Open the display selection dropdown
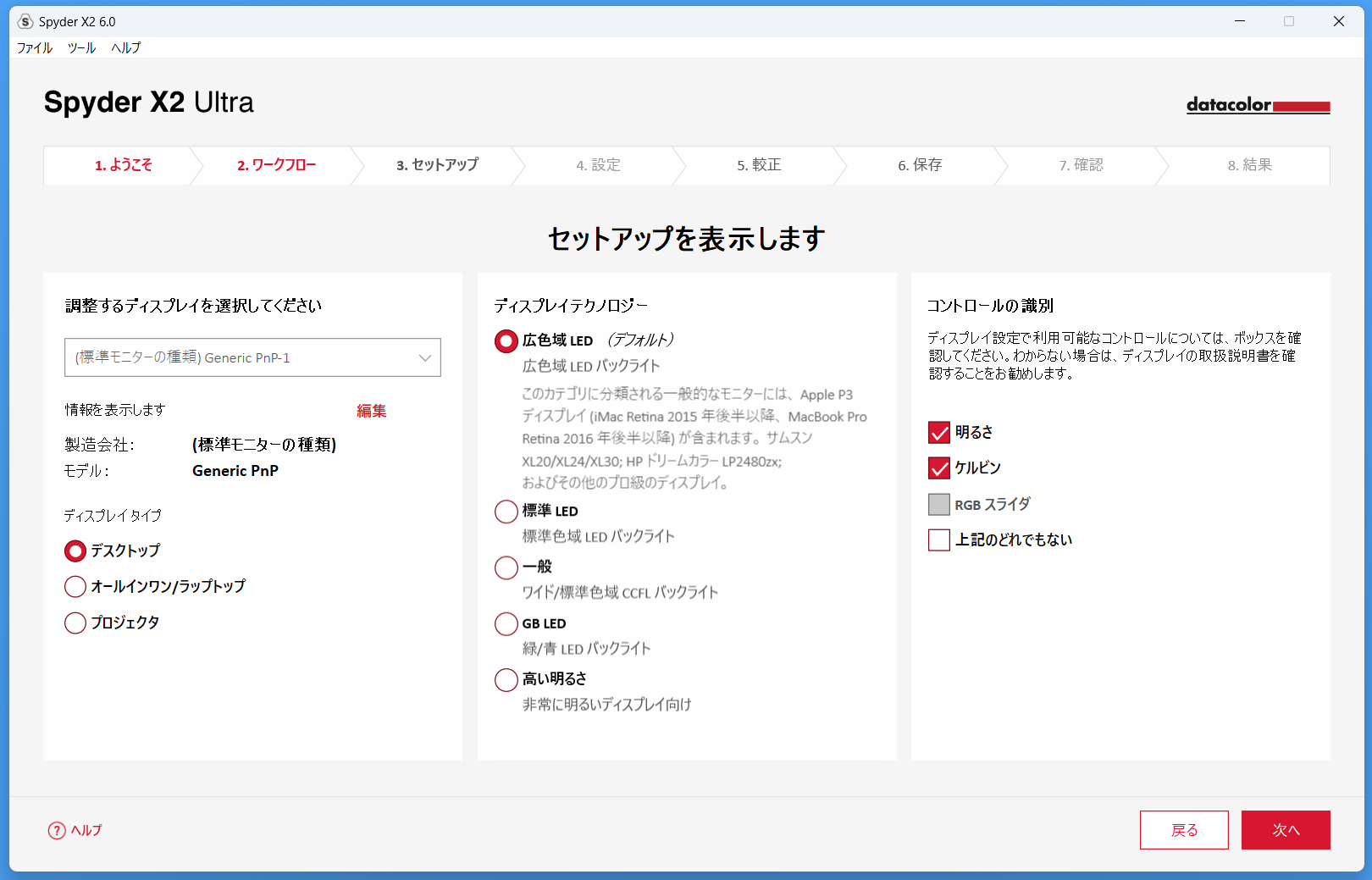Image resolution: width=1372 pixels, height=880 pixels. tap(252, 357)
